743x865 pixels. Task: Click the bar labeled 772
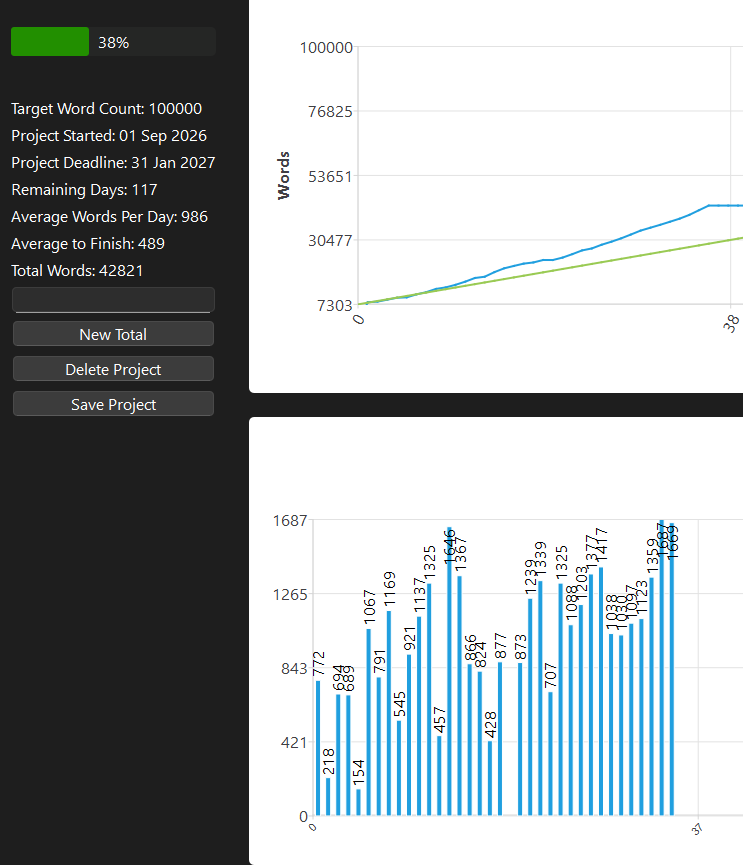[318, 748]
